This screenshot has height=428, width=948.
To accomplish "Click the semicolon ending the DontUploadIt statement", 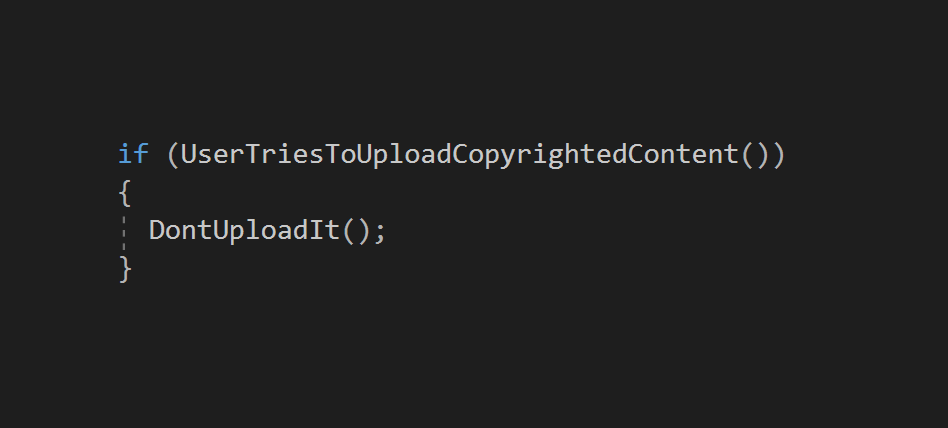I will [x=379, y=233].
